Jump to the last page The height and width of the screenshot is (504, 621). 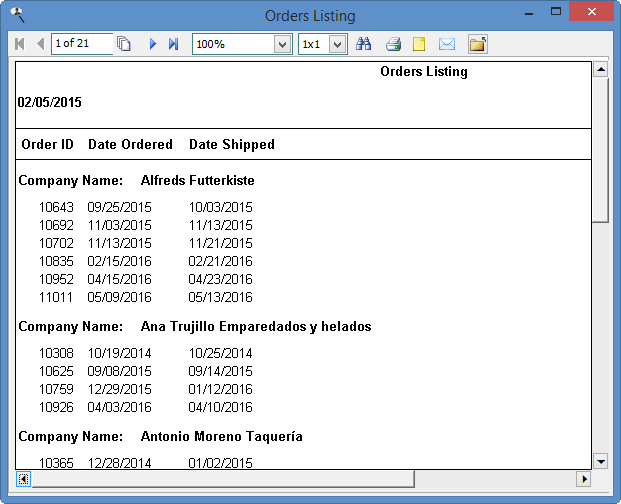tap(173, 44)
